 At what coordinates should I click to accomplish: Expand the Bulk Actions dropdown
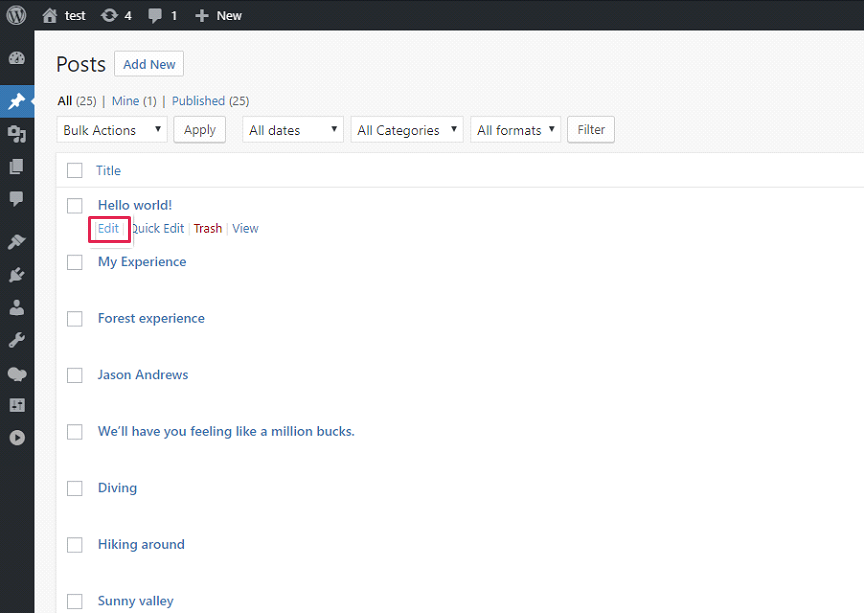(112, 130)
